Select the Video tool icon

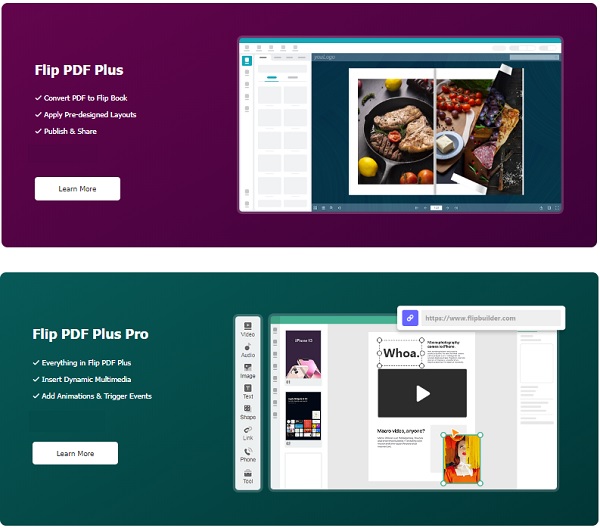[x=248, y=326]
